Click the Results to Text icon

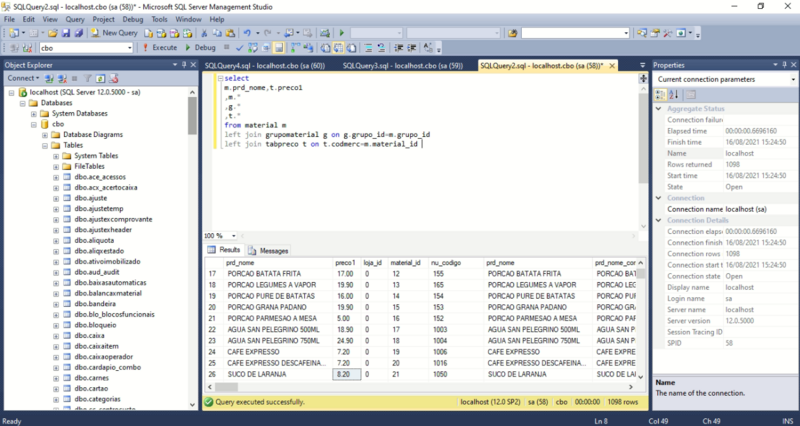325,48
